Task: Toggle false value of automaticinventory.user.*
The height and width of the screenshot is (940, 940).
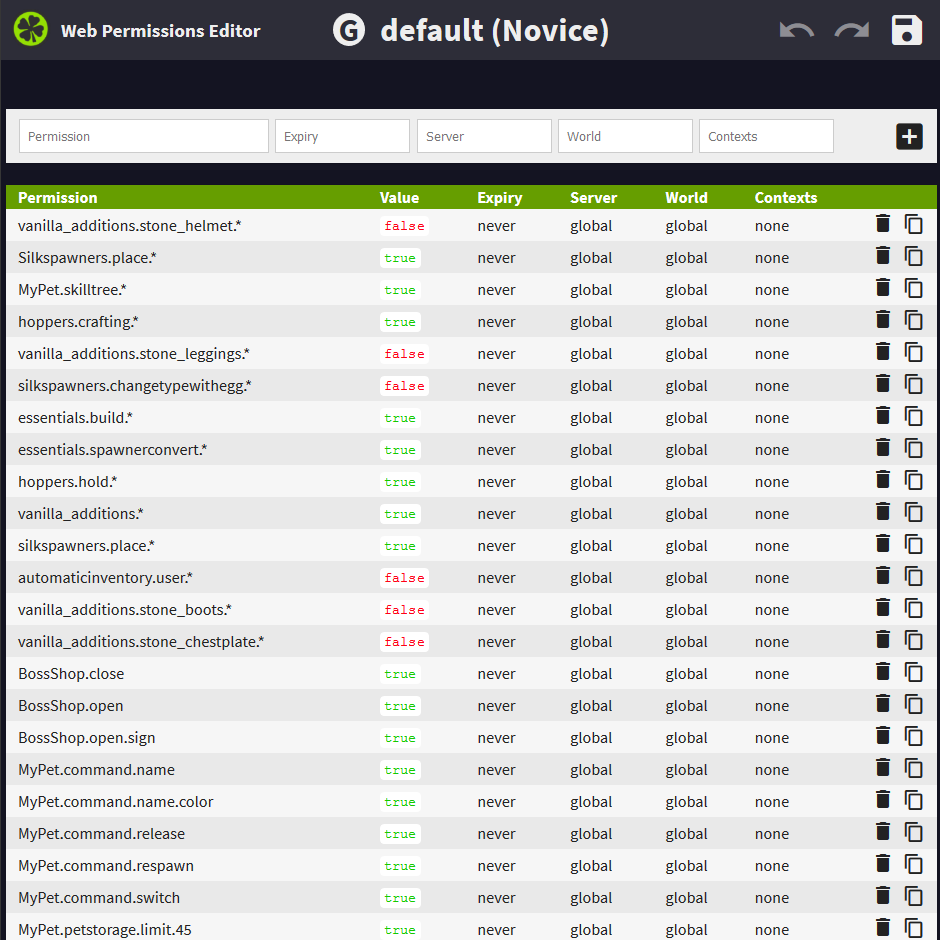Action: 404,578
